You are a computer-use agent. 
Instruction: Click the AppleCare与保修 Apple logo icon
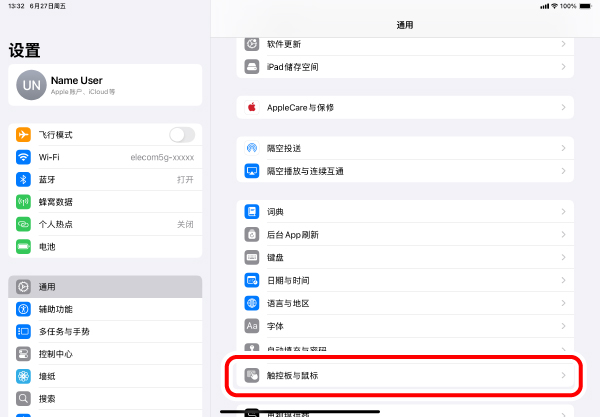[253, 106]
